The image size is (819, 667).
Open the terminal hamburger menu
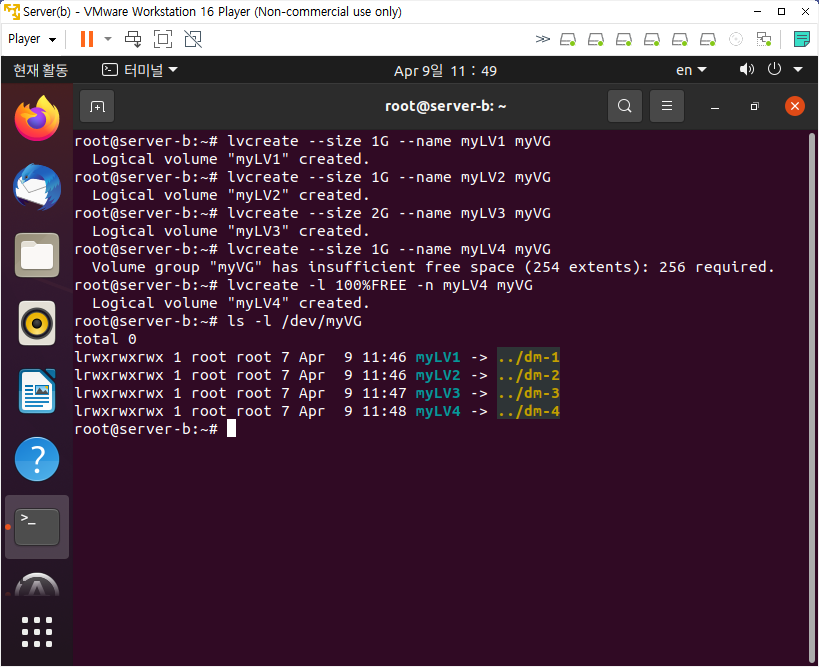(666, 106)
